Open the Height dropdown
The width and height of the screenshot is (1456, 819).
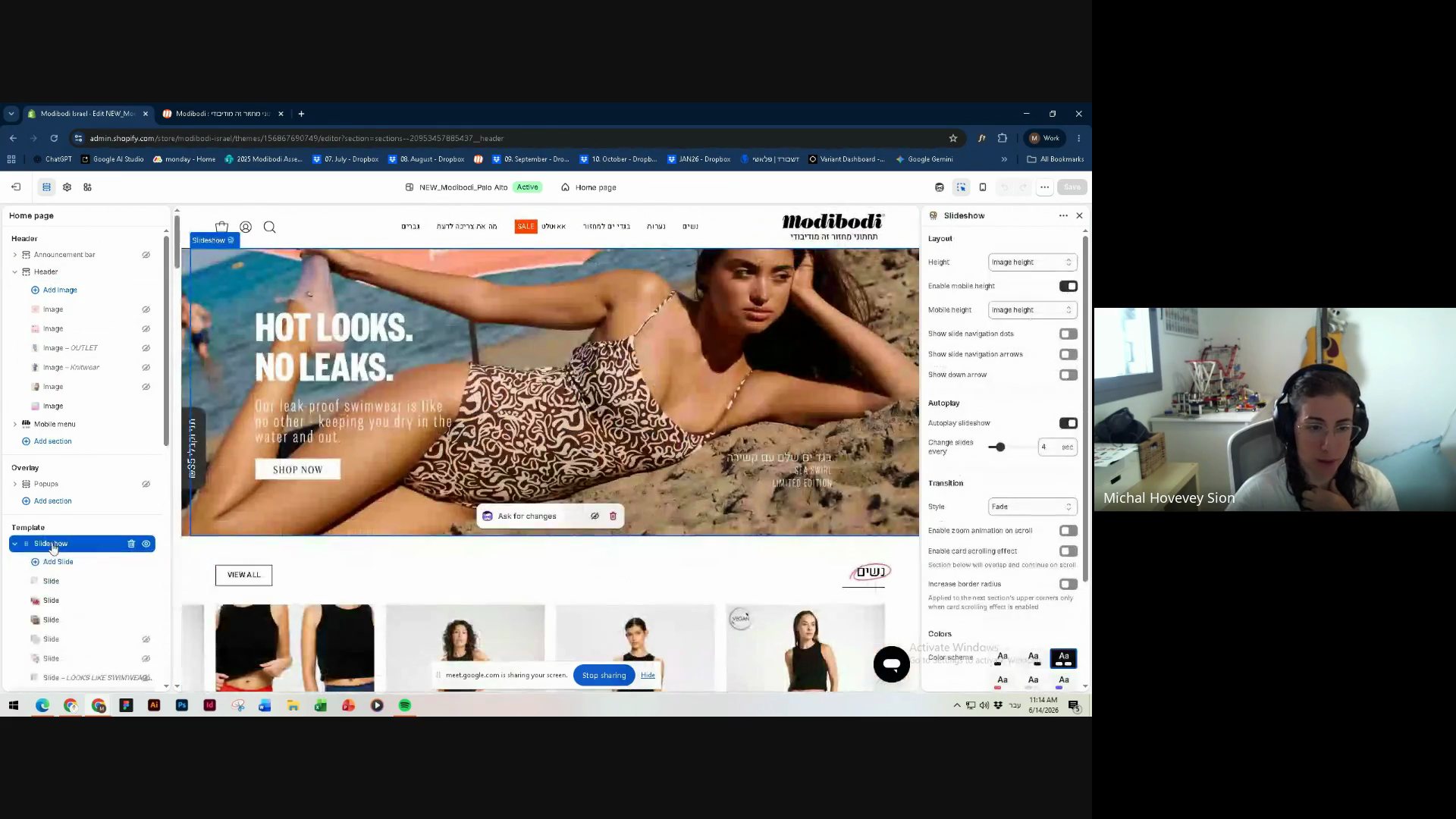coord(1032,262)
